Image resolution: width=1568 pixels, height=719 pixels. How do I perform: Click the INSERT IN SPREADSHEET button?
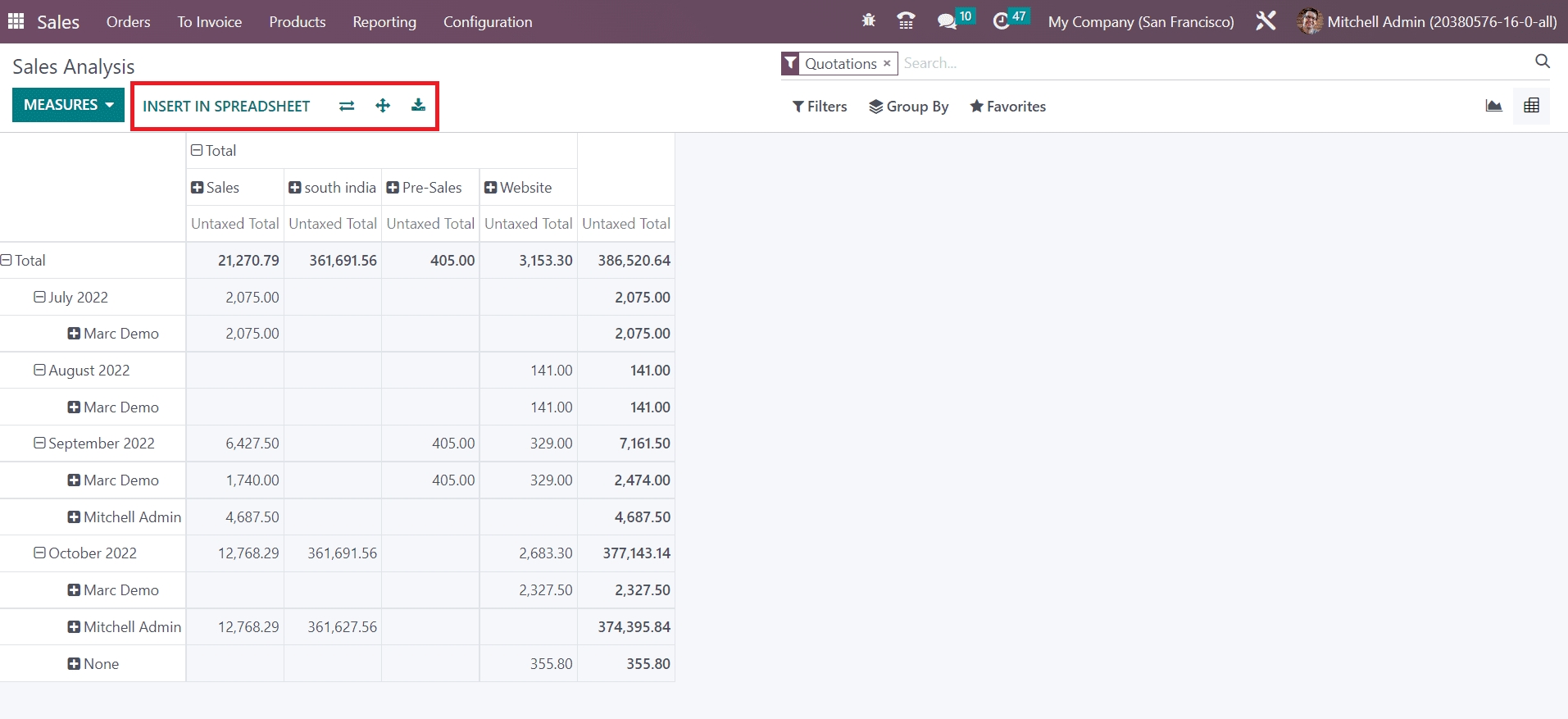[x=226, y=107]
